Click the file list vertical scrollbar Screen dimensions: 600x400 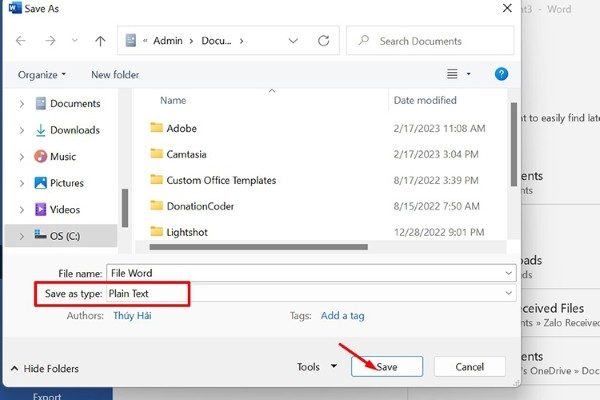point(514,145)
